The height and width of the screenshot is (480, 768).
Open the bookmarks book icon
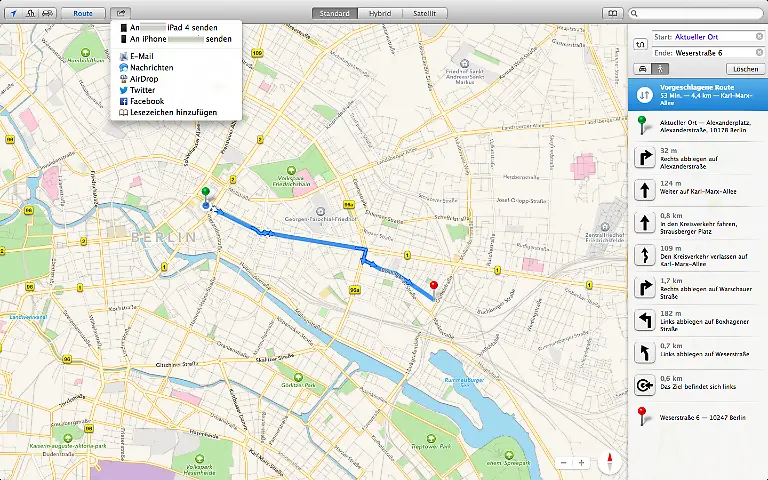612,13
